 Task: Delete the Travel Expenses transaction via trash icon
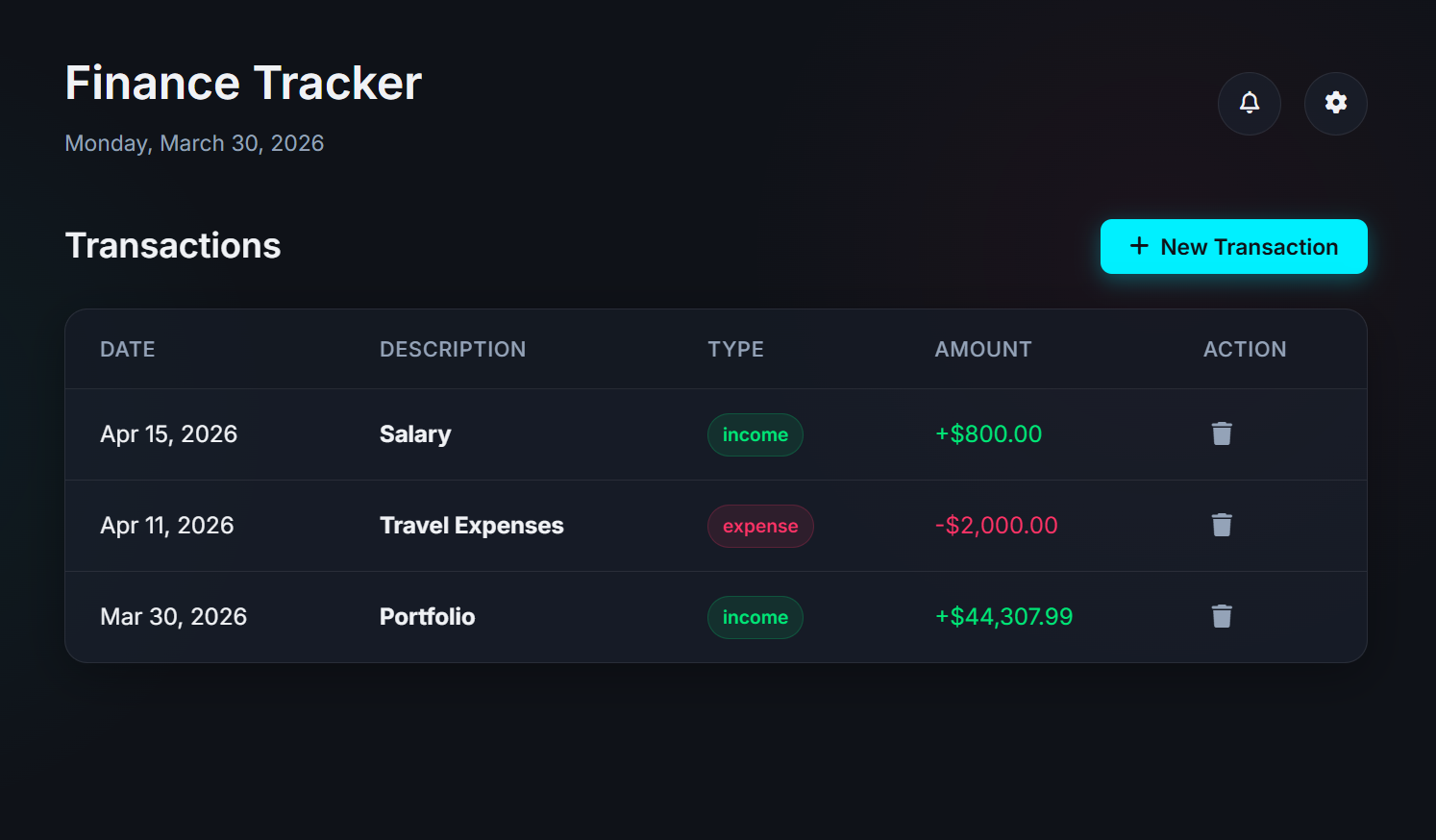pos(1222,525)
